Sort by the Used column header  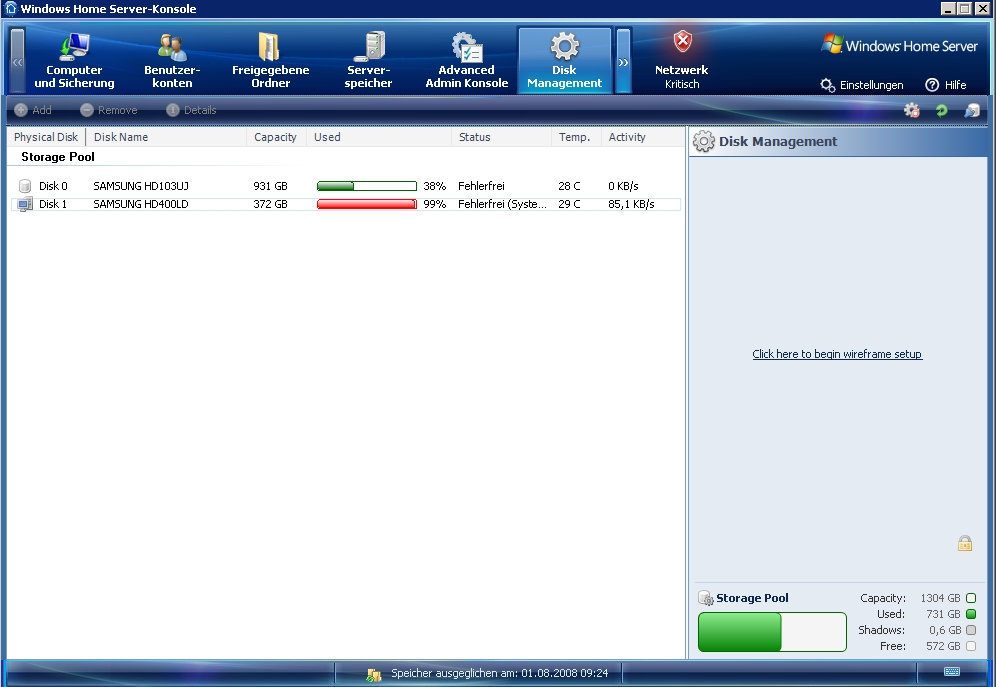[x=379, y=137]
